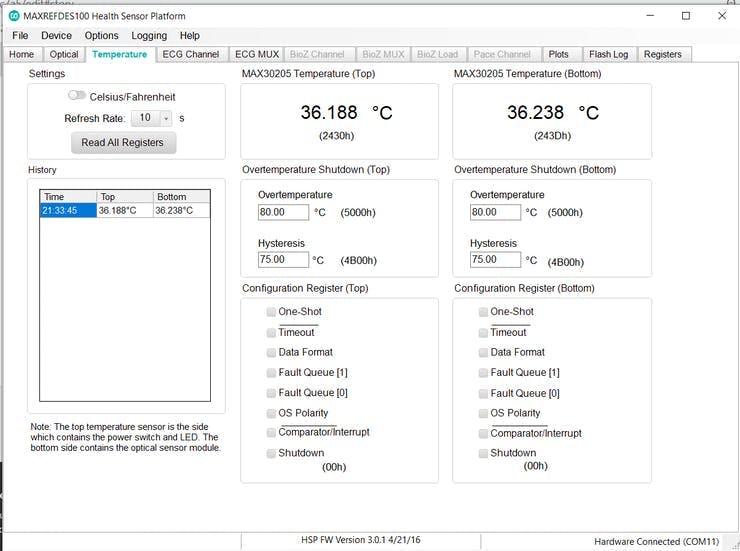The height and width of the screenshot is (551, 740).
Task: Open the Refresh Rate dropdown
Action: tap(166, 118)
